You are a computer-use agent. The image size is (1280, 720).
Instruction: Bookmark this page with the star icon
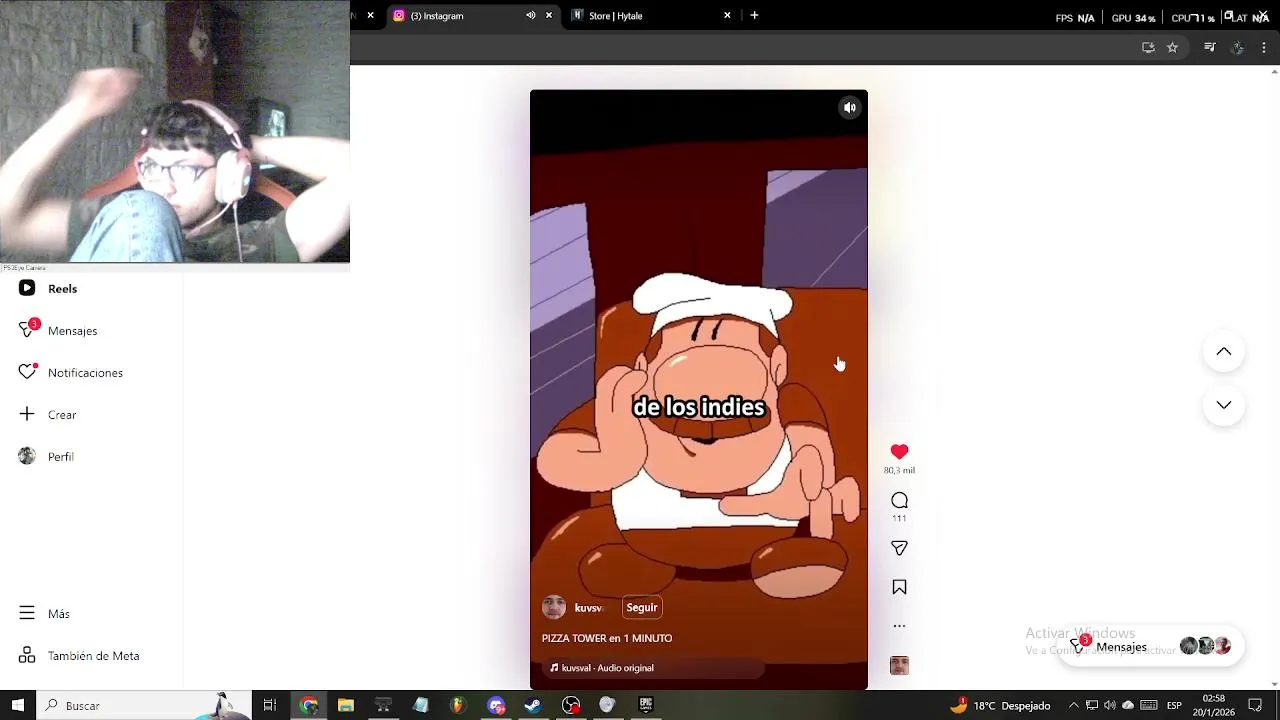click(x=1172, y=47)
